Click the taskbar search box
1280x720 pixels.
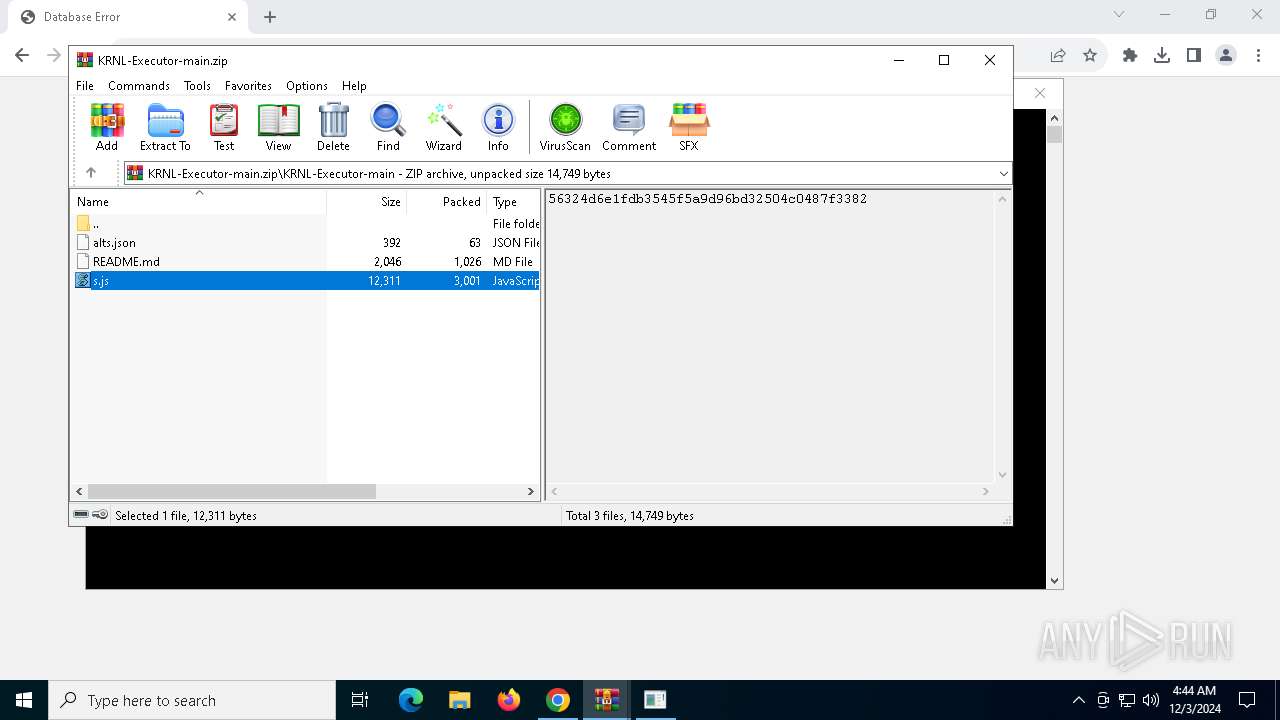point(192,700)
